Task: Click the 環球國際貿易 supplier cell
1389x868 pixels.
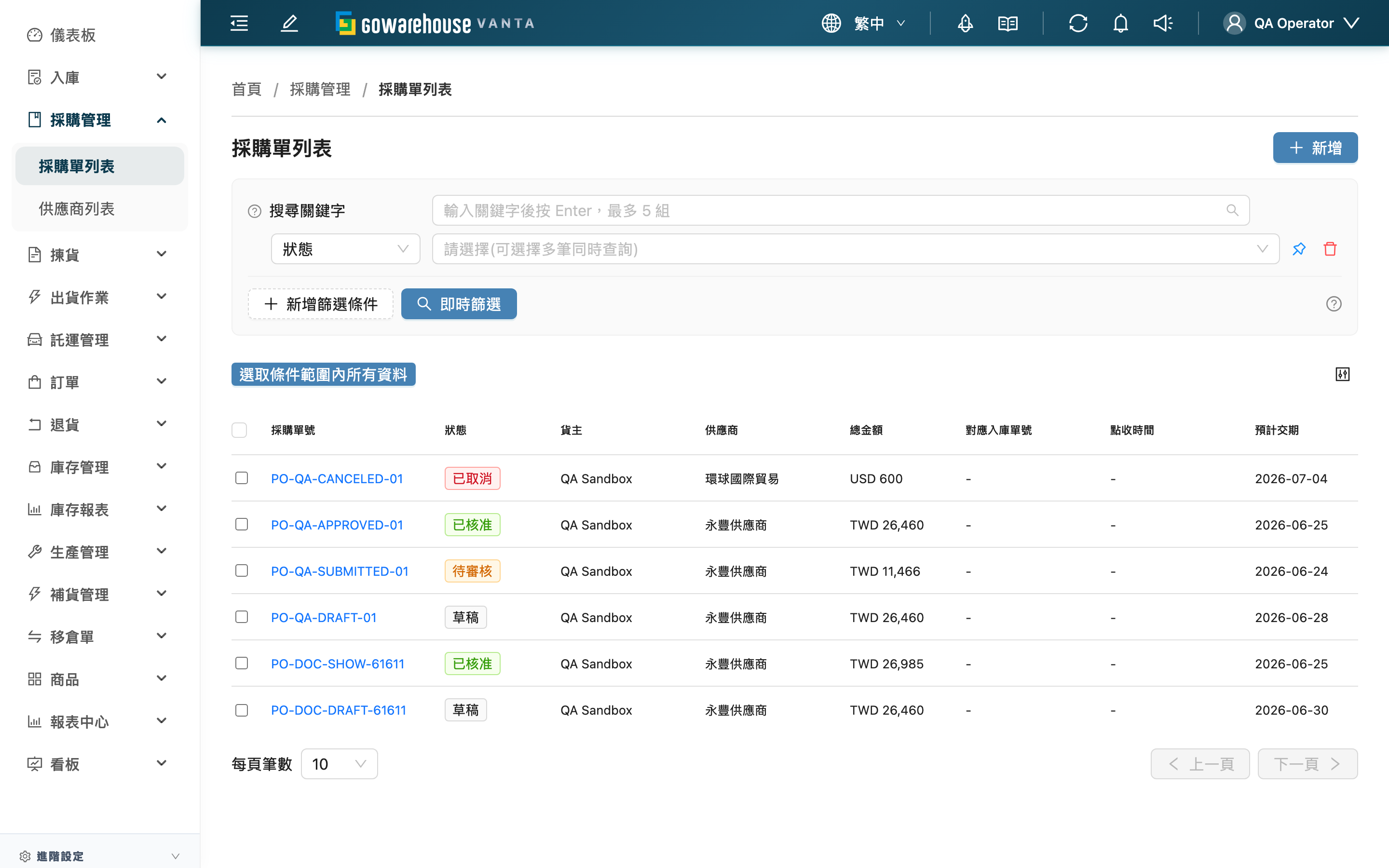Action: [742, 479]
